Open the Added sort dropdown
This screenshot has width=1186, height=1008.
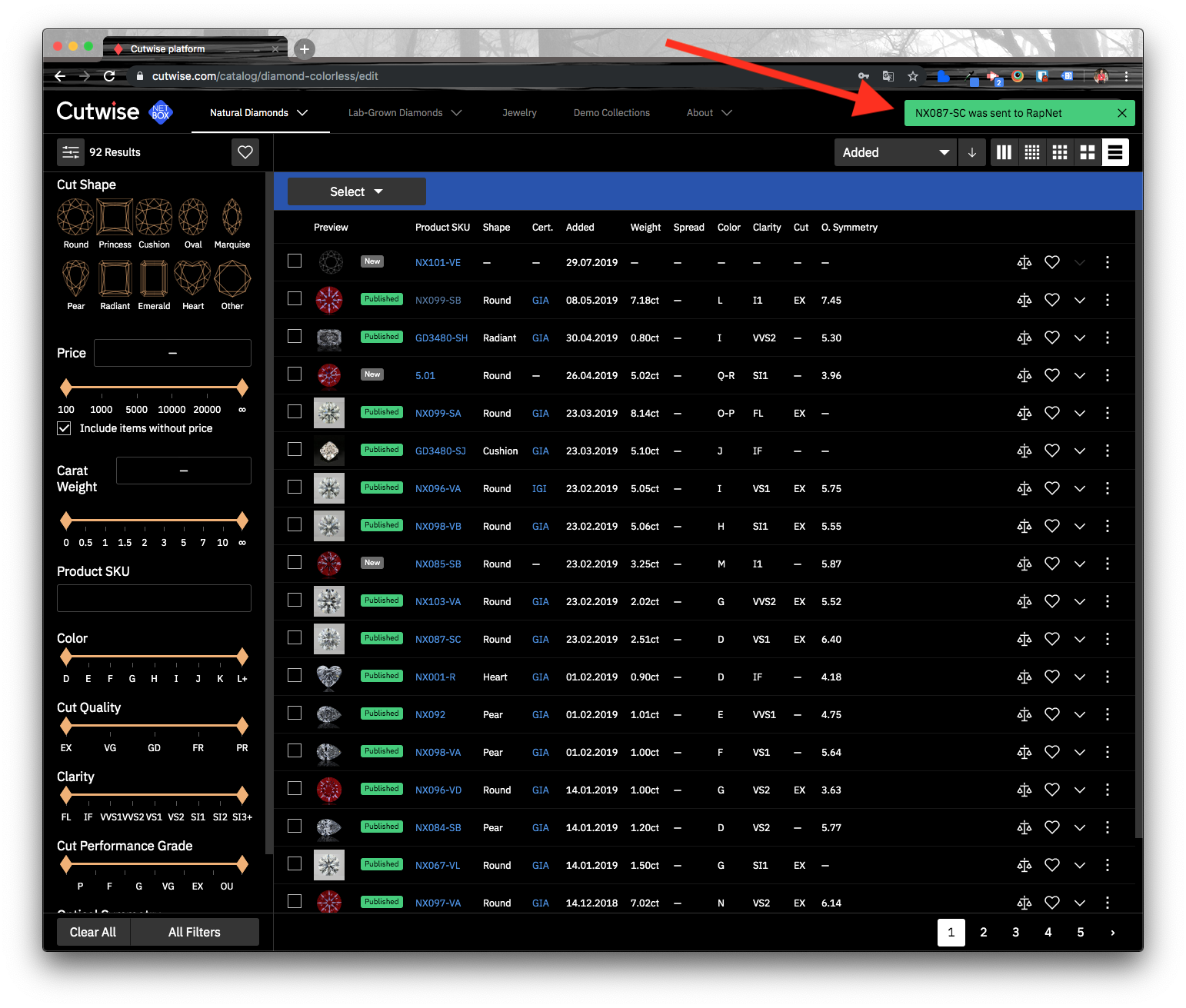click(895, 152)
